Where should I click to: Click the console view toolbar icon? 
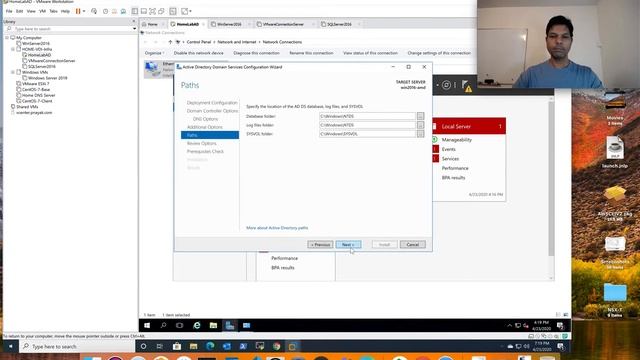click(x=173, y=11)
